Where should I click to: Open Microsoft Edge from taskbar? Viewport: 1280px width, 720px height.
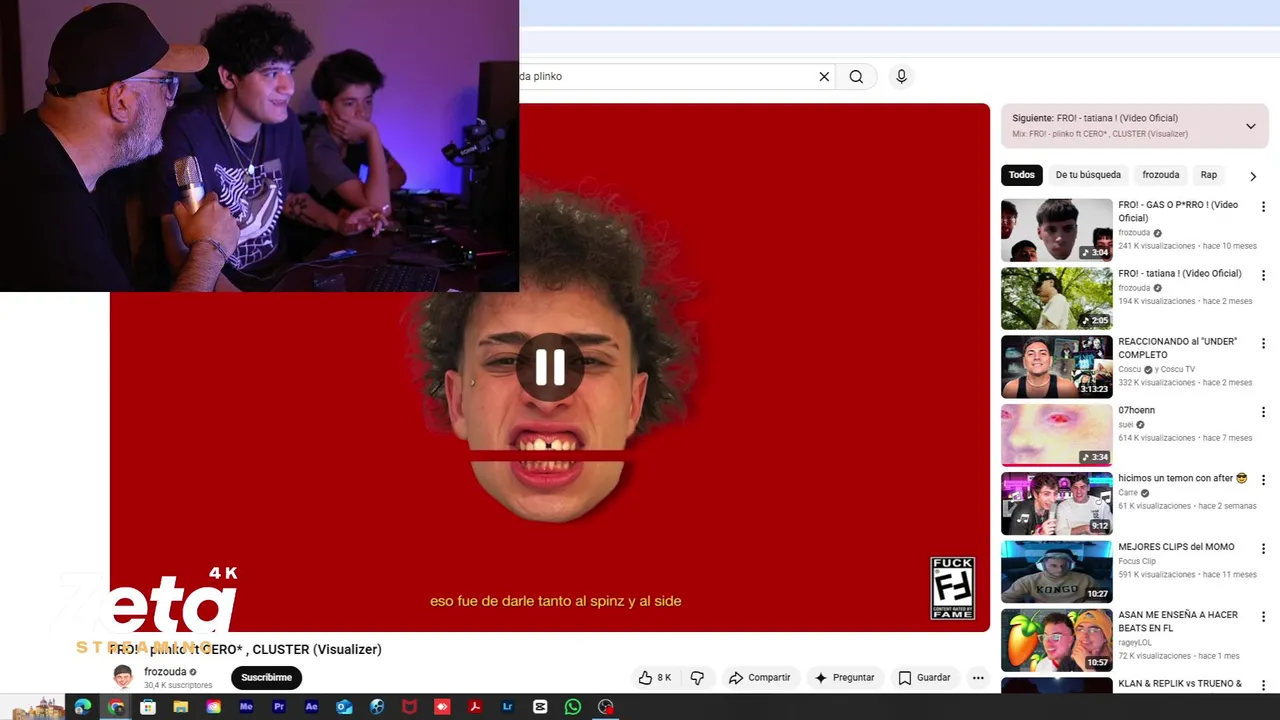[x=83, y=707]
